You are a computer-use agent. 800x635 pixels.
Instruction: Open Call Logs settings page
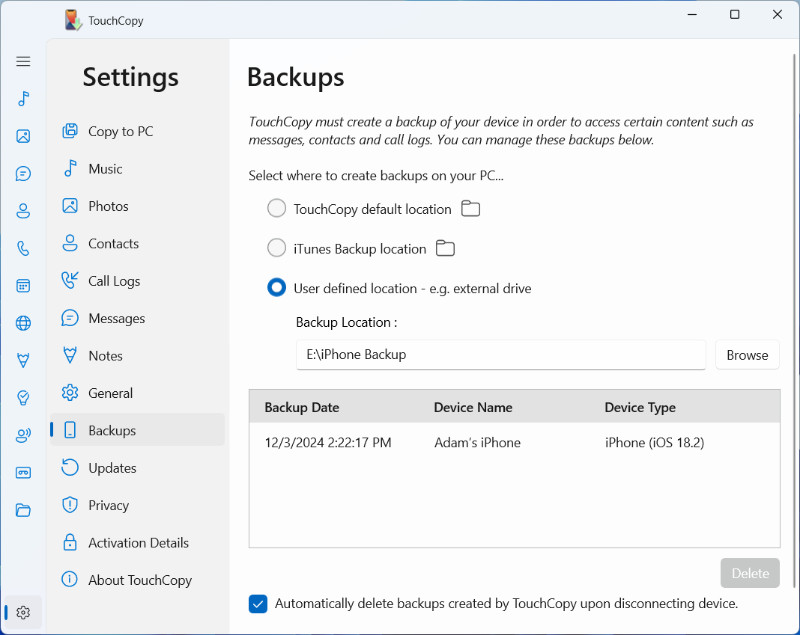click(137, 281)
